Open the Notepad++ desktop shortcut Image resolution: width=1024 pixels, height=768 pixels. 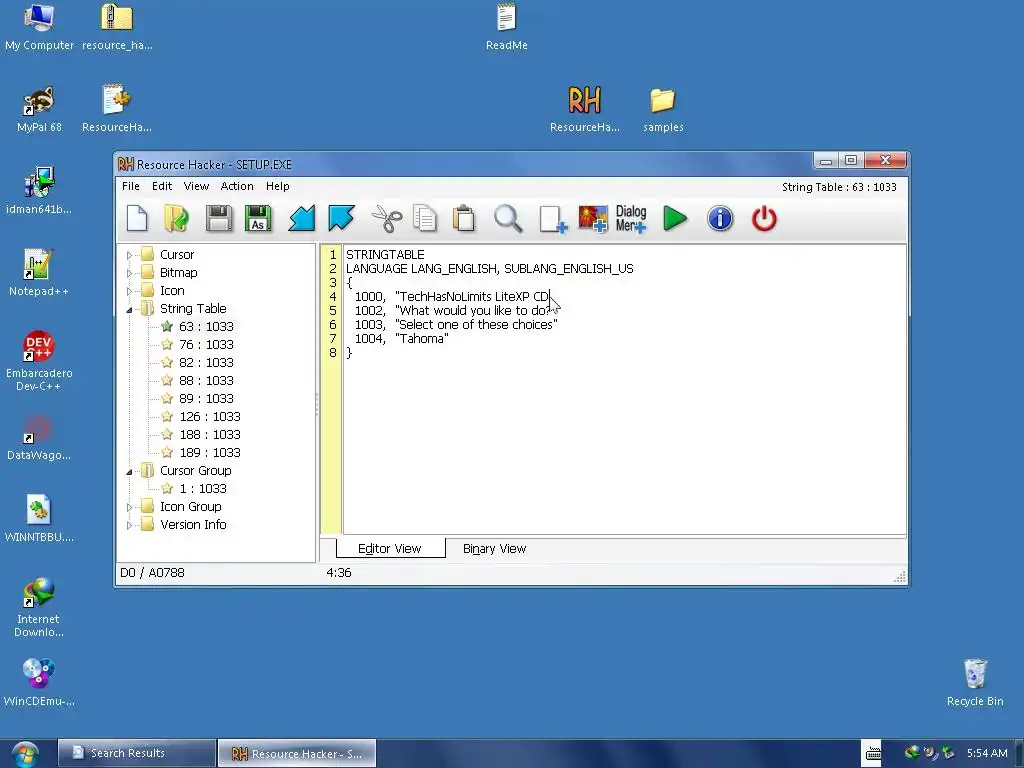click(x=39, y=272)
